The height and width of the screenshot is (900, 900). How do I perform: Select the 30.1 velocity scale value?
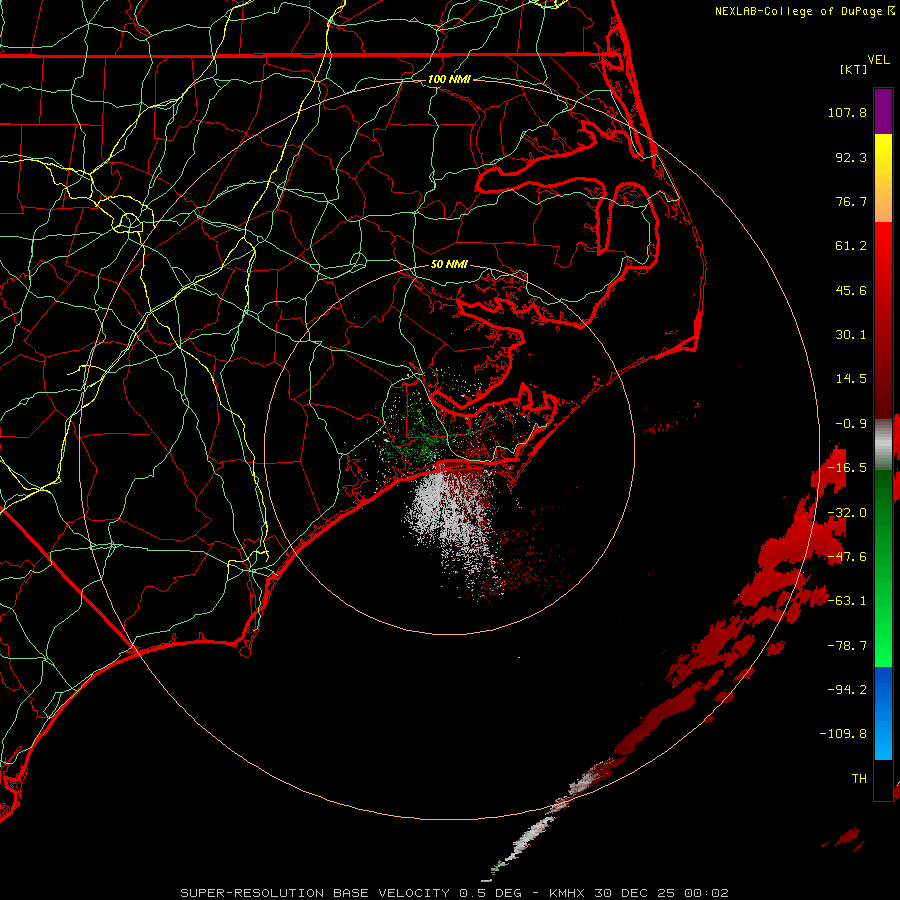(x=851, y=335)
